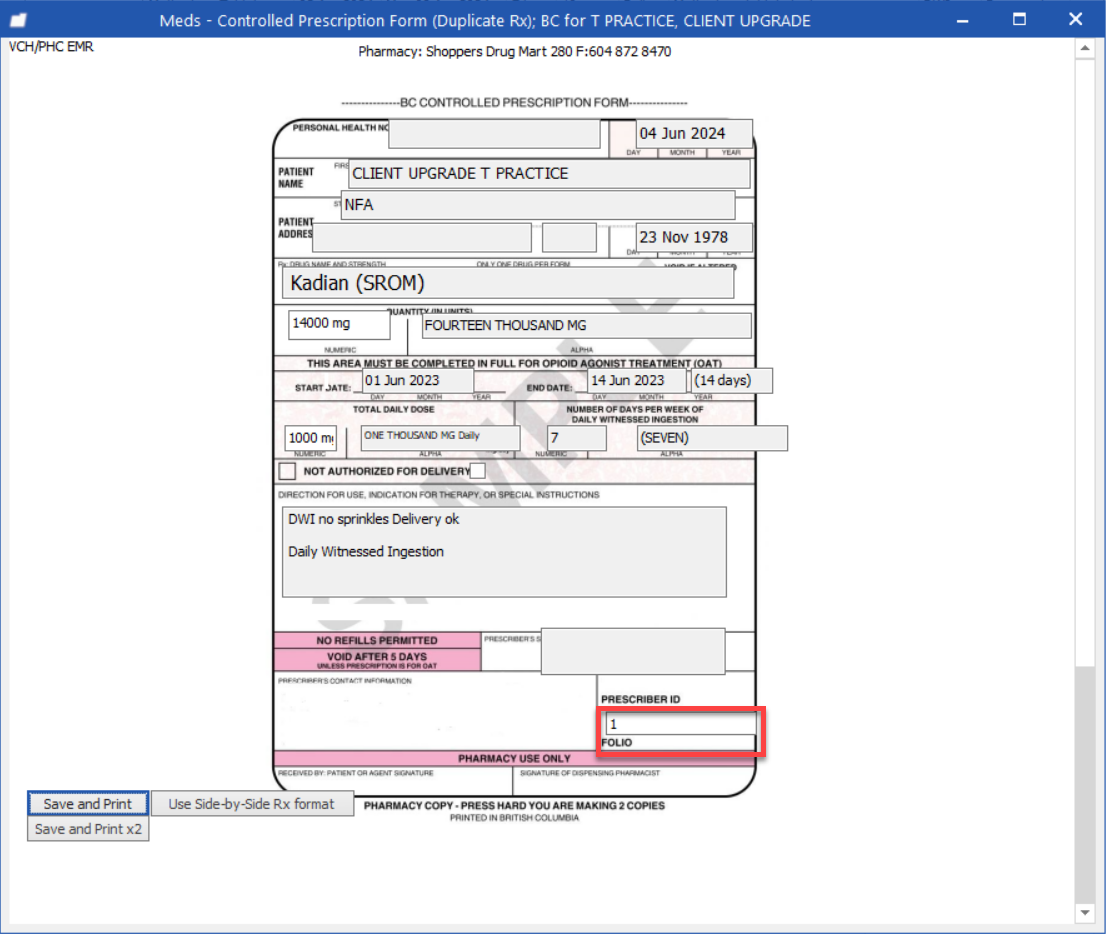The height and width of the screenshot is (934, 1106).
Task: Select the end date field 14 Jun 2023
Action: [635, 380]
